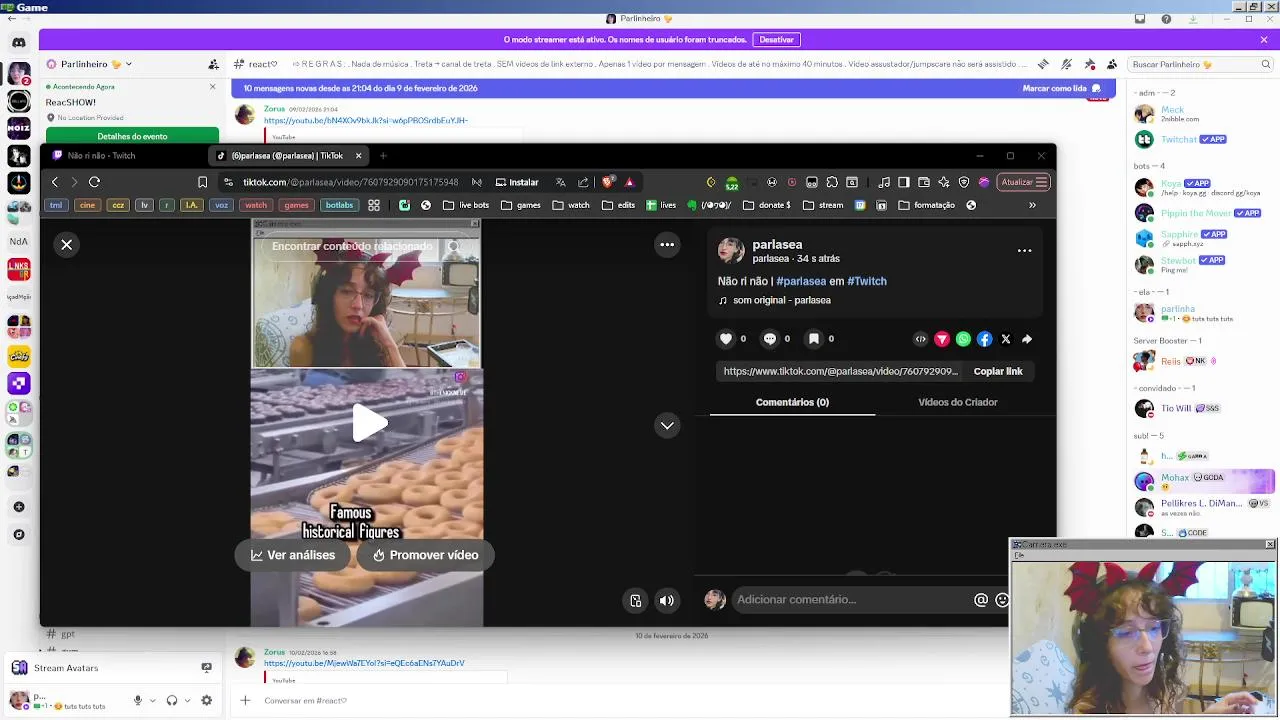Reload the TikTok browser page
This screenshot has width=1280, height=720.
tap(94, 182)
